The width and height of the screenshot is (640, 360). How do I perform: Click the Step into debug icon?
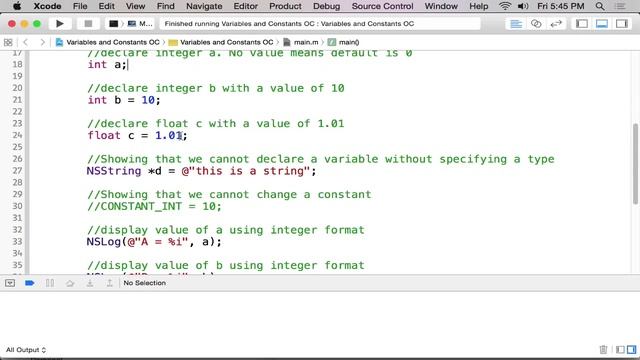click(x=90, y=283)
